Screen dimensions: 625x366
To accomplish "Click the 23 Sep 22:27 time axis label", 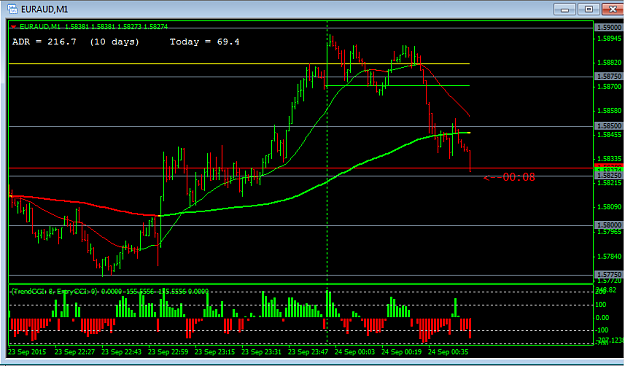I will coord(75,352).
